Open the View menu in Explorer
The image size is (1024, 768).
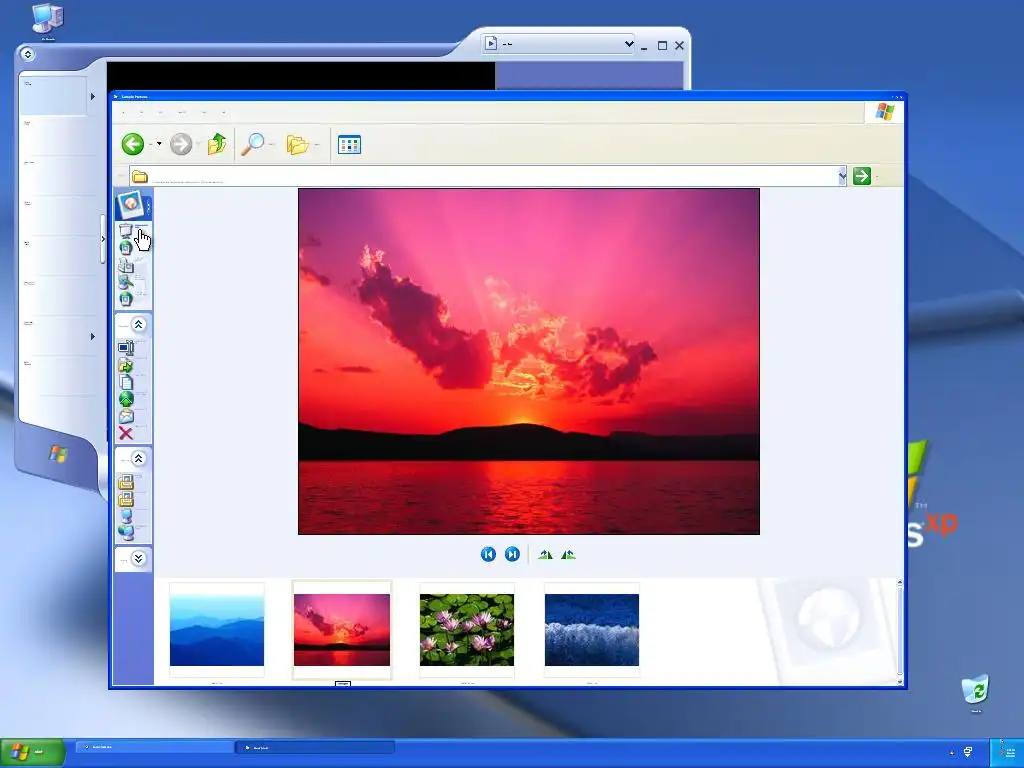[x=161, y=112]
